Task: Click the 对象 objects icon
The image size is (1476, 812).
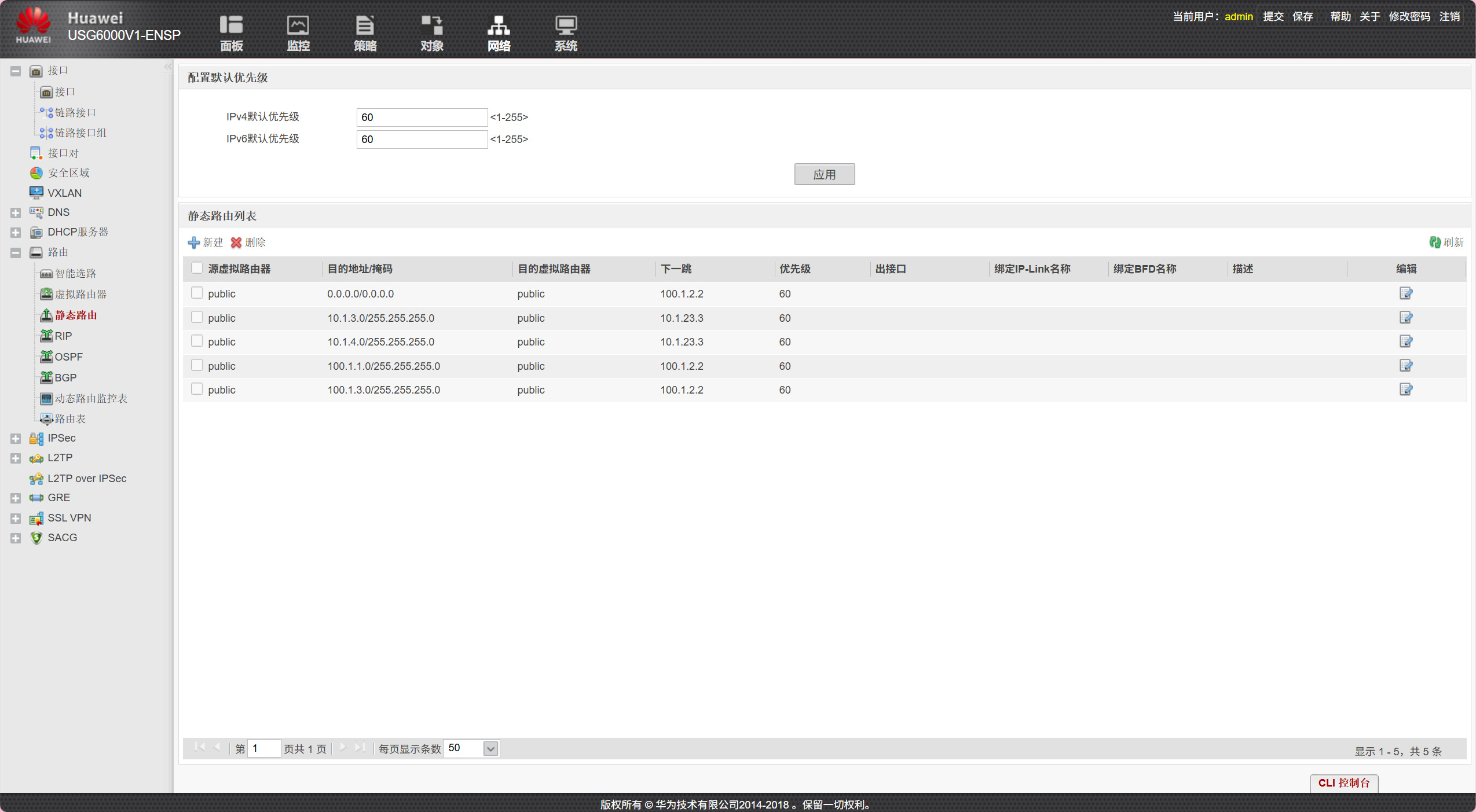Action: (432, 25)
